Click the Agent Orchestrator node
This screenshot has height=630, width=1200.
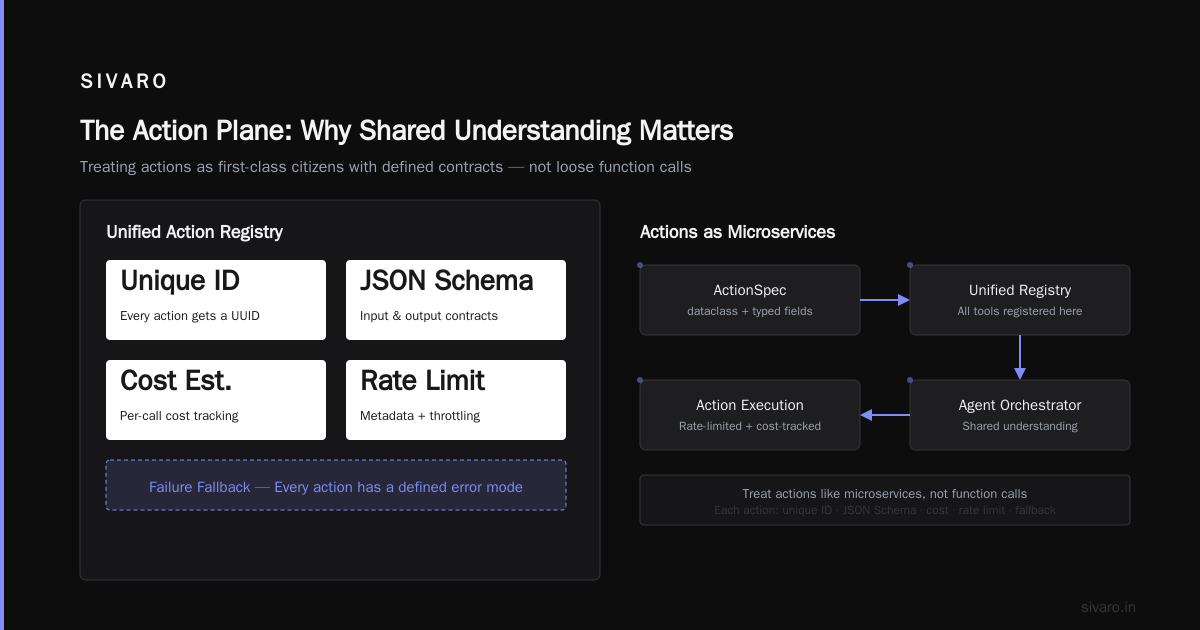(x=1020, y=415)
